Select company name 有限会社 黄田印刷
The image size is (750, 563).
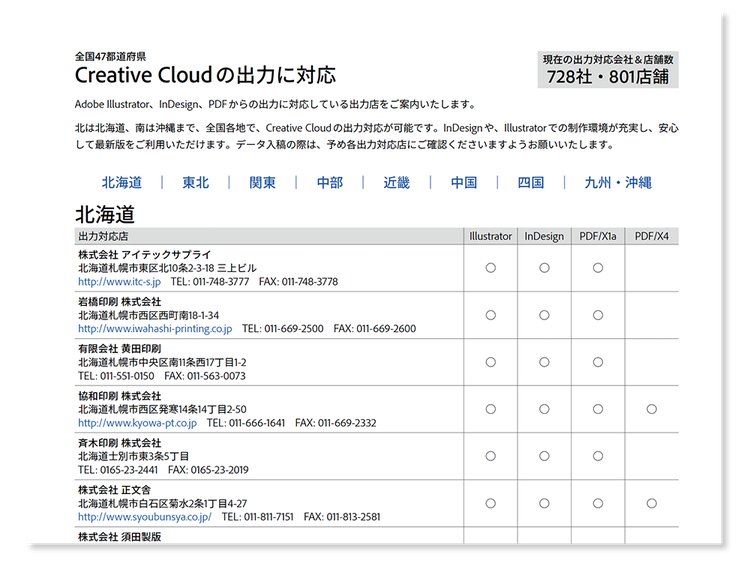120,349
